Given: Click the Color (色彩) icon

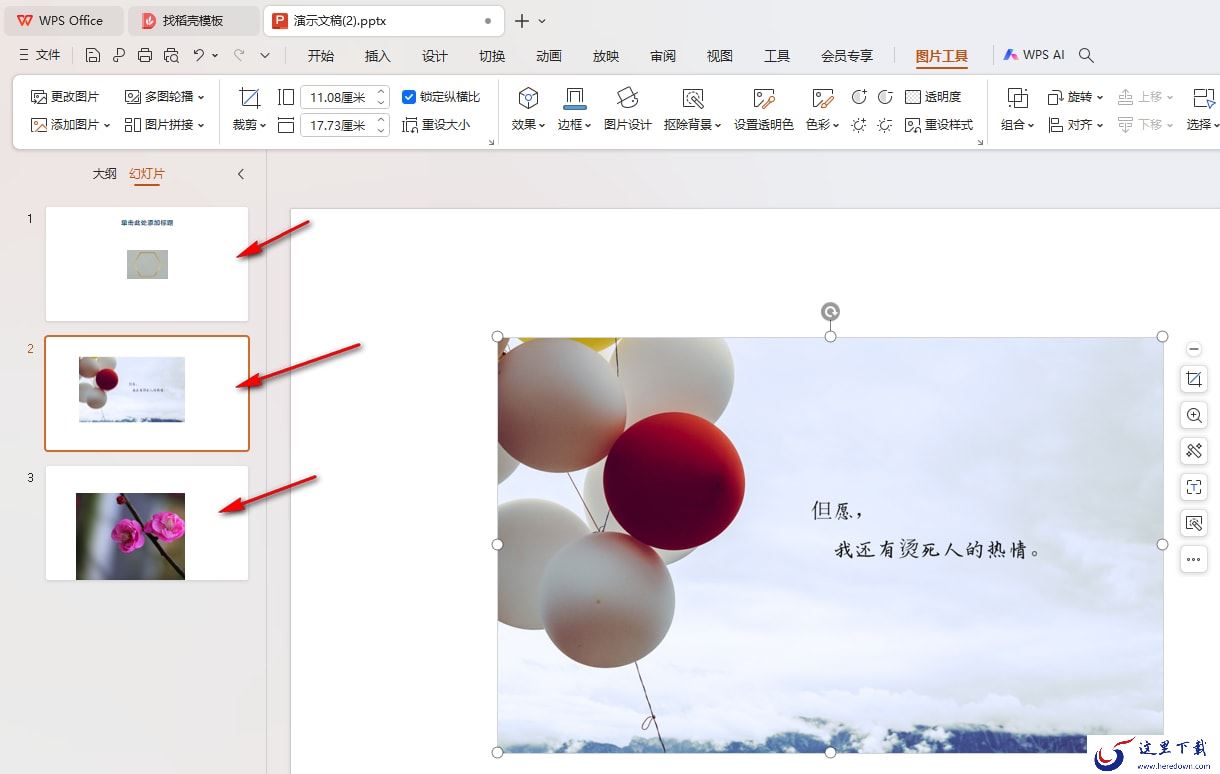Looking at the screenshot, I should [822, 98].
